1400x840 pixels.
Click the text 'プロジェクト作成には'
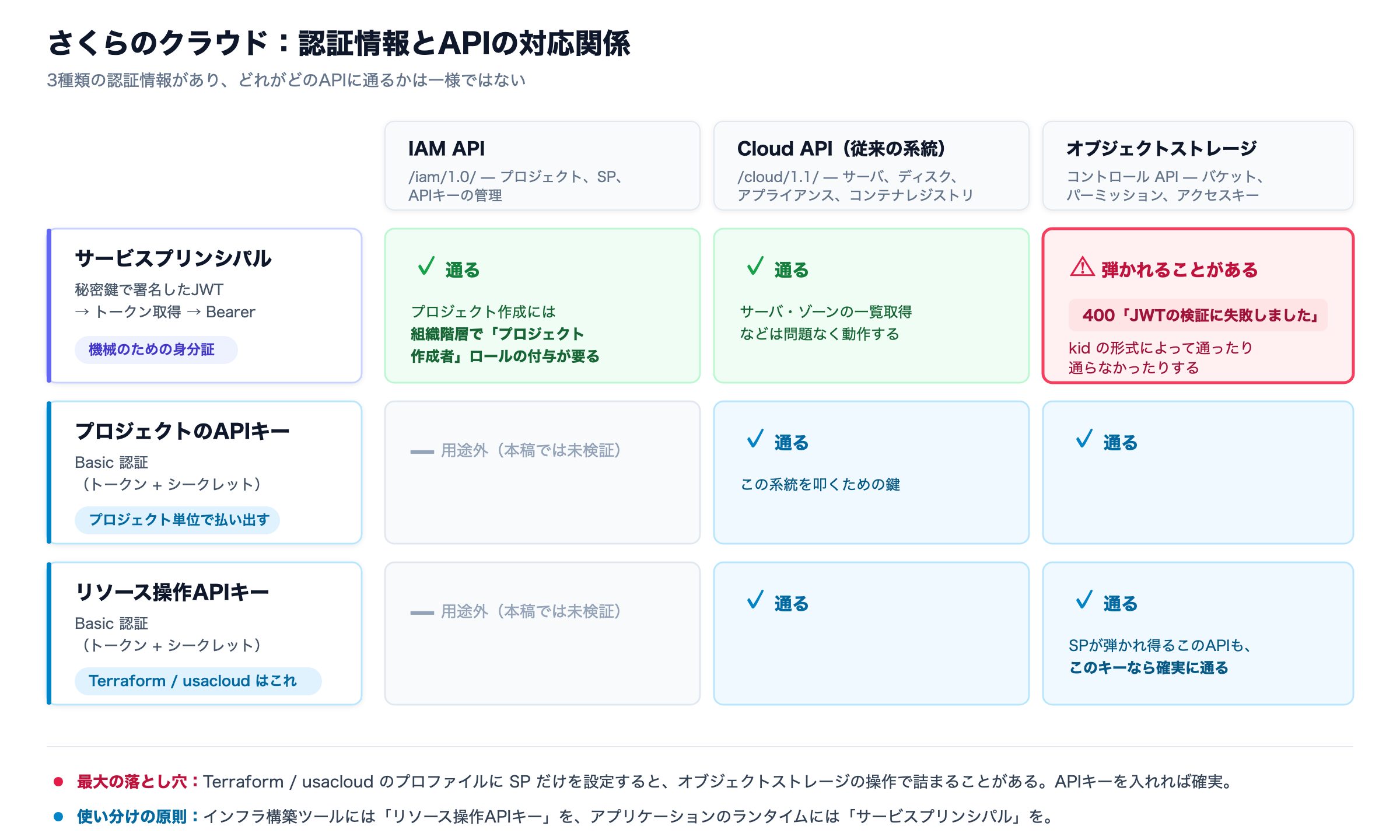(x=483, y=311)
